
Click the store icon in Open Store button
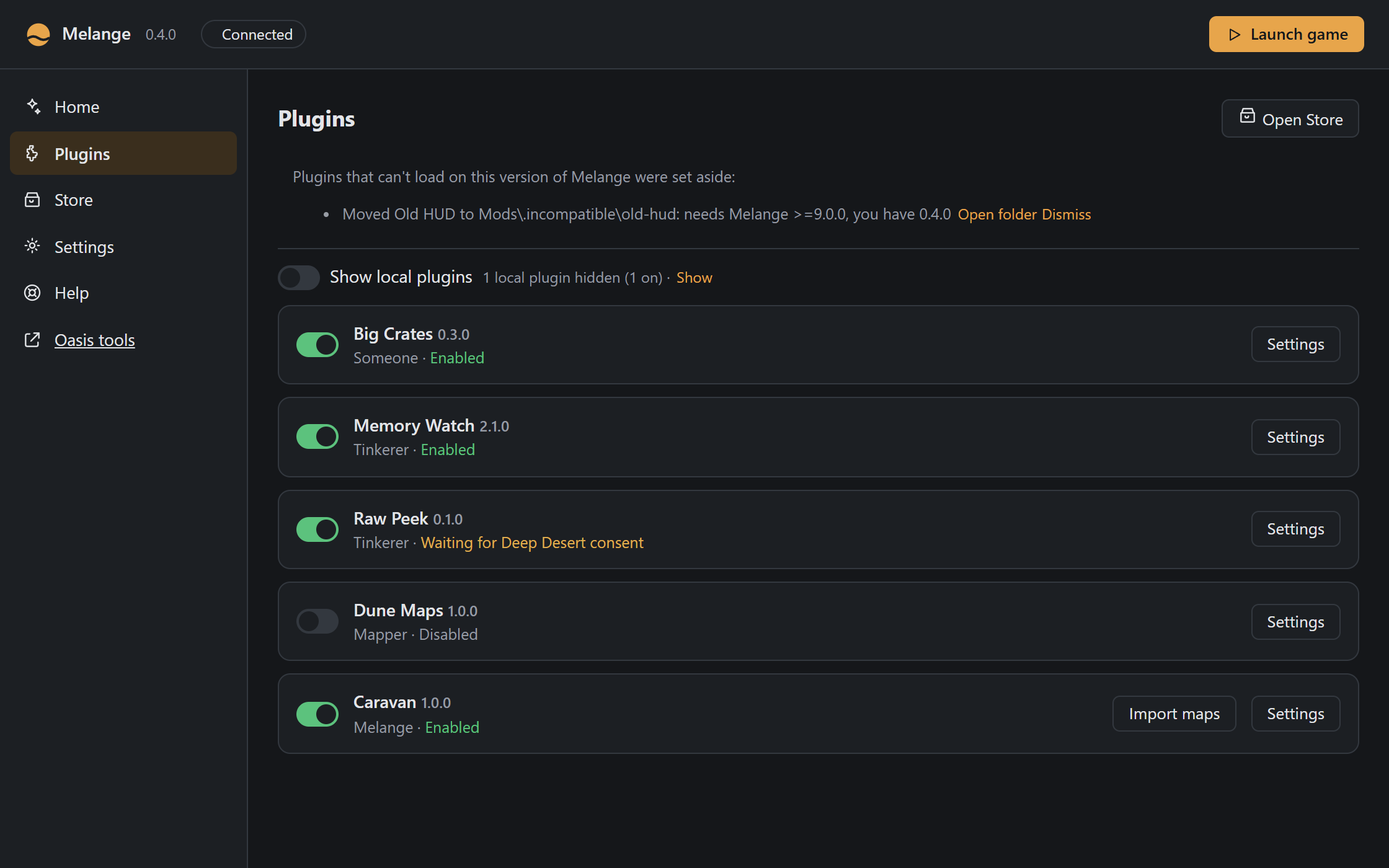(1248, 115)
